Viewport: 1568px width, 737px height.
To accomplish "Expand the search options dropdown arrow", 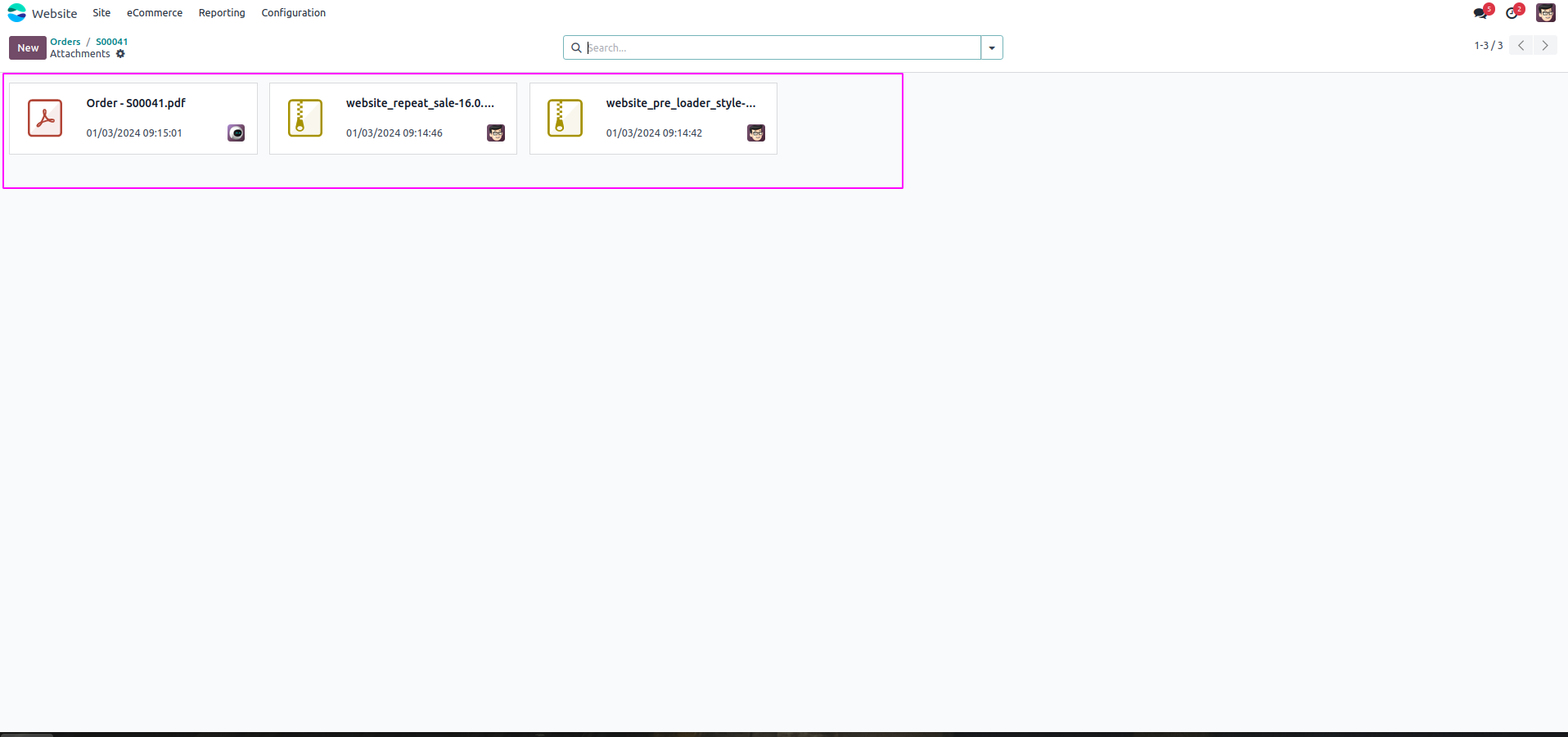I will 992,47.
